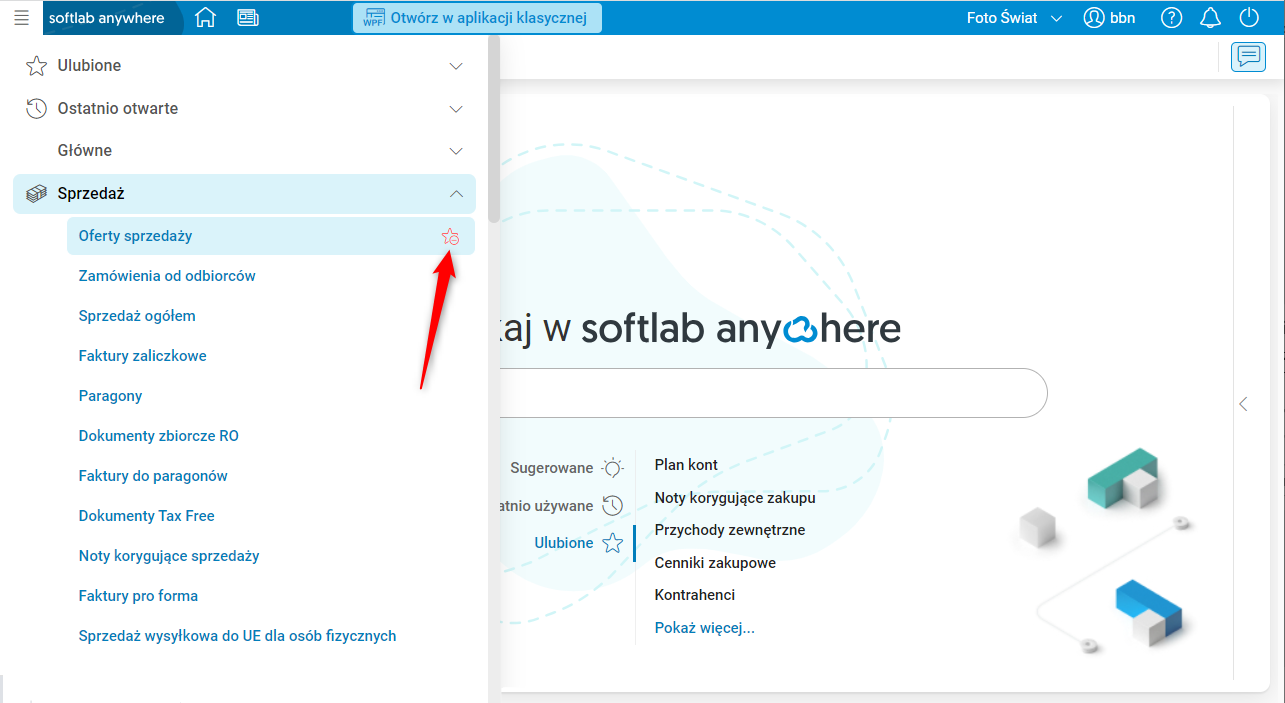
Task: Open Faktury zaliczkowe
Action: [142, 356]
